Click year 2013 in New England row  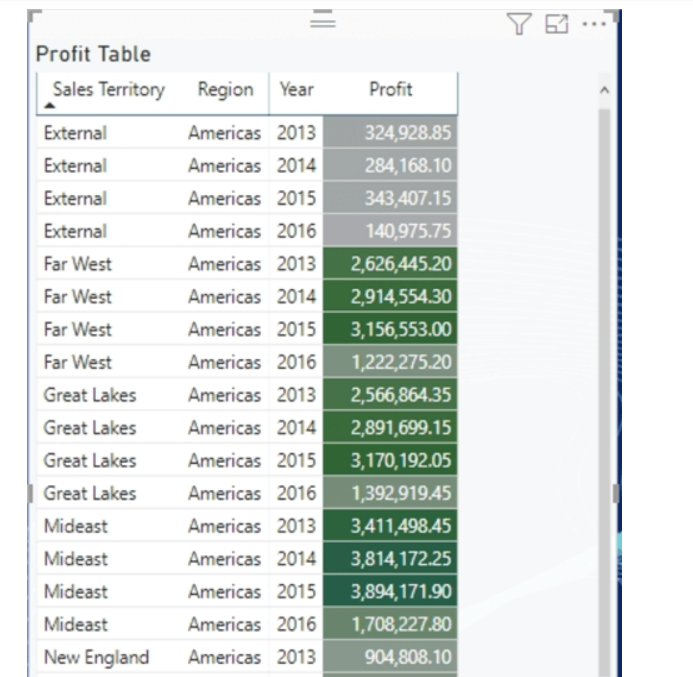point(296,657)
